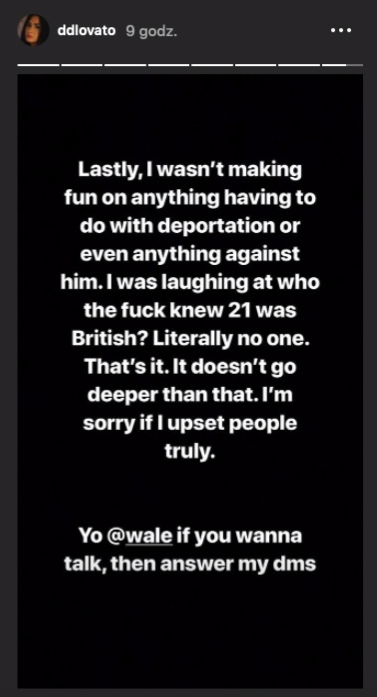
Task: Click the '9 godz.' timestamp
Action: point(152,32)
